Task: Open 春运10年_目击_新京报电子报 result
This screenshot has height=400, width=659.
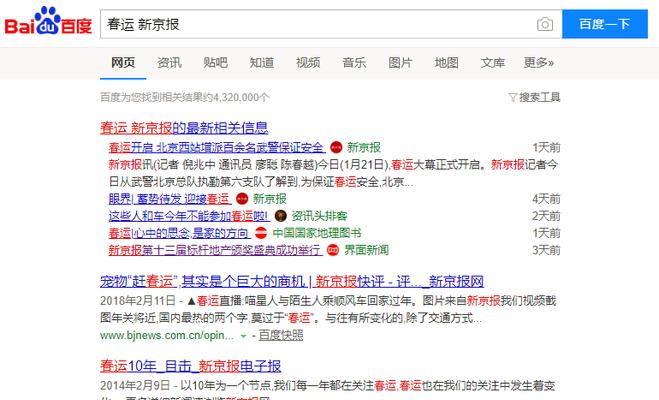Action: (190, 366)
